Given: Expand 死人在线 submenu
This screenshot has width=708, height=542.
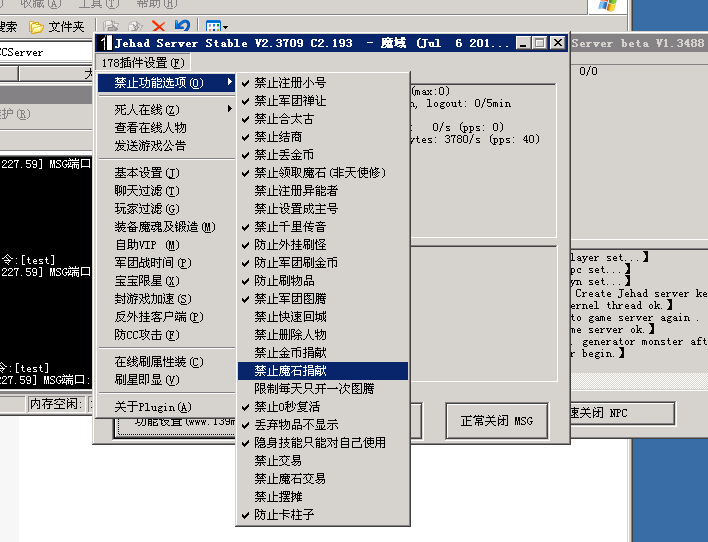Looking at the screenshot, I should tap(147, 110).
